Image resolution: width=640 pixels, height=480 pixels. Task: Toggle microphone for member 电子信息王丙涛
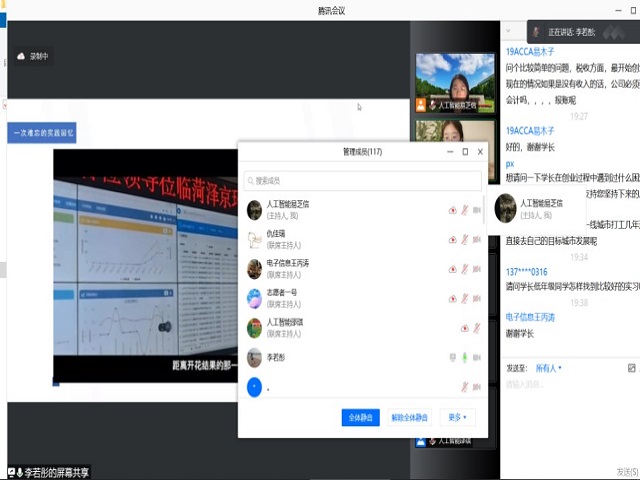click(x=464, y=269)
